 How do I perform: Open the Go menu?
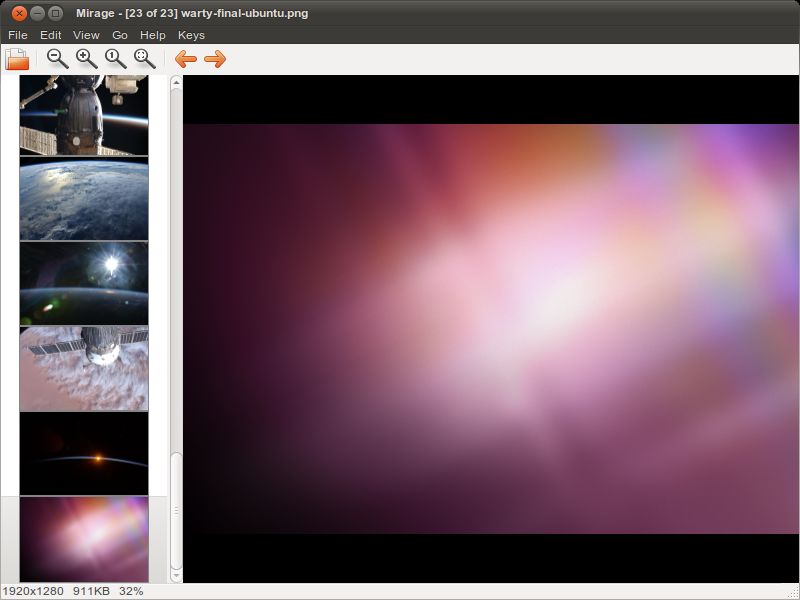[120, 35]
